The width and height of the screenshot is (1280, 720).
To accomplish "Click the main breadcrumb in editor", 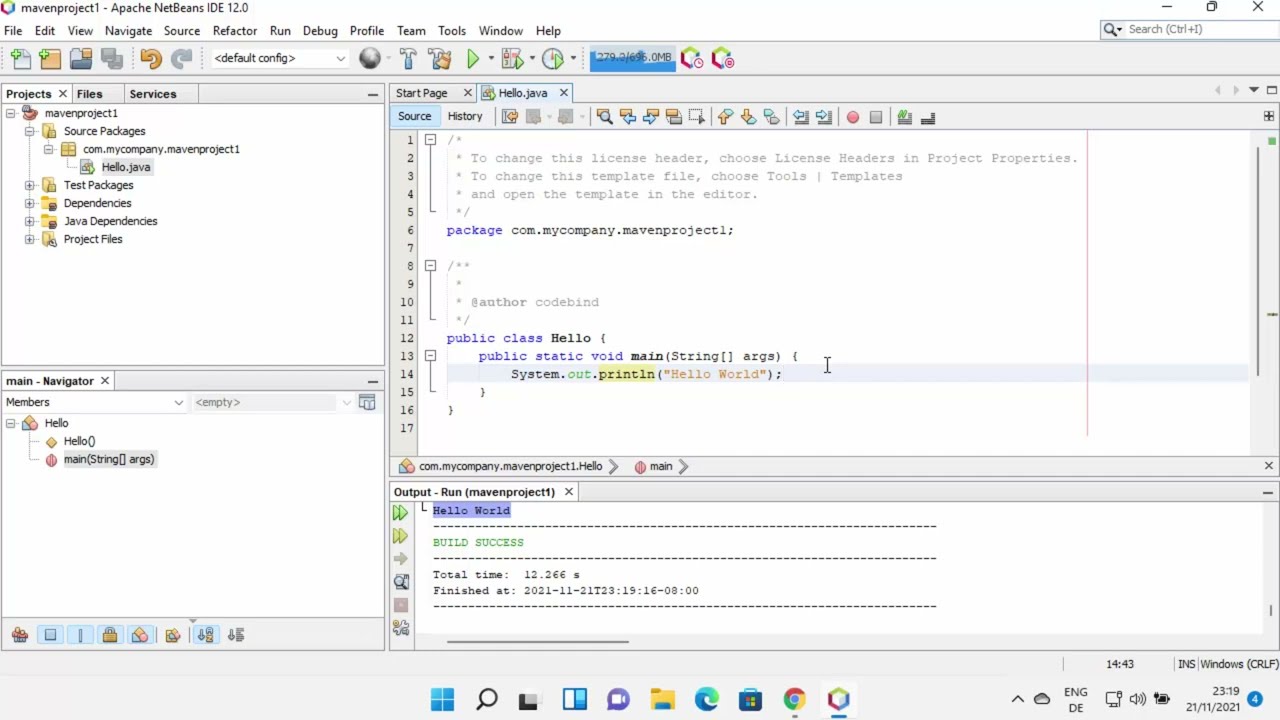I will pos(661,466).
